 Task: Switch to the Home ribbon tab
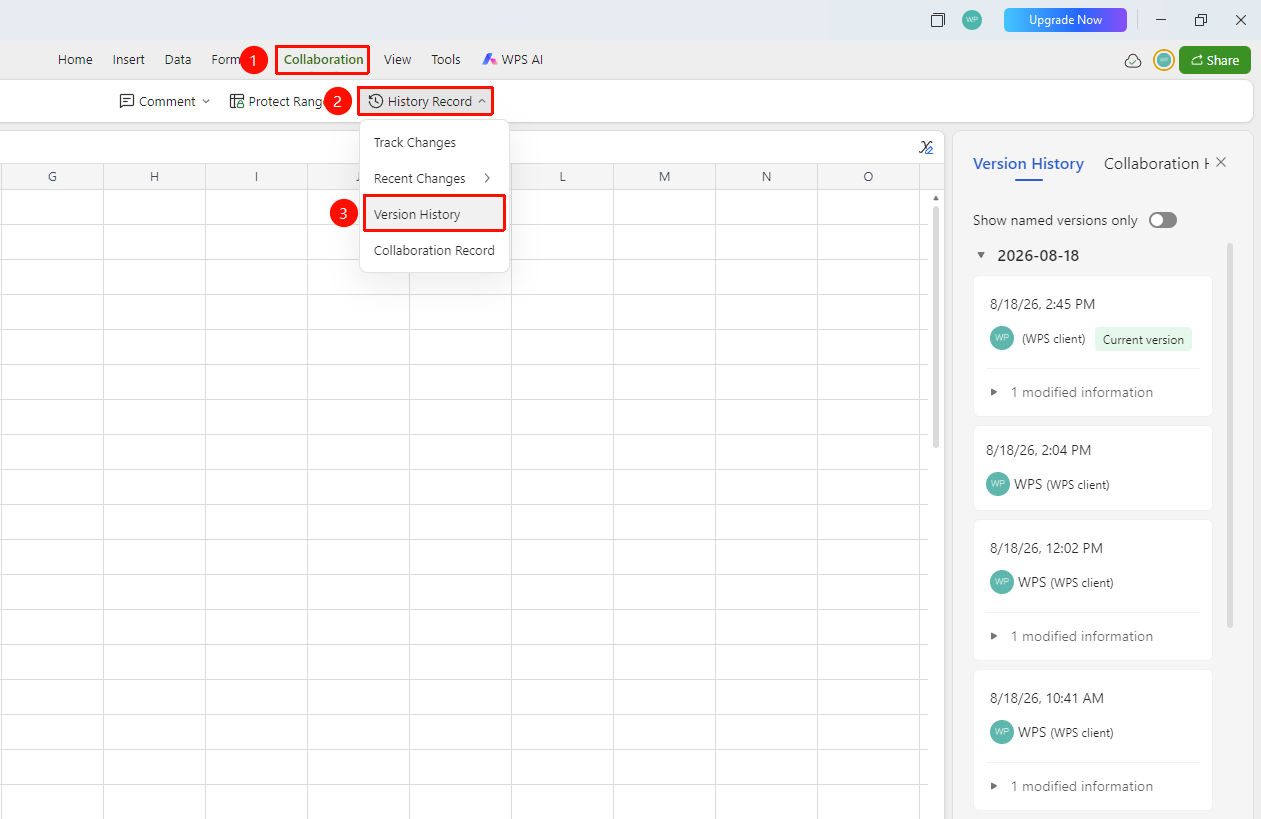pos(75,60)
